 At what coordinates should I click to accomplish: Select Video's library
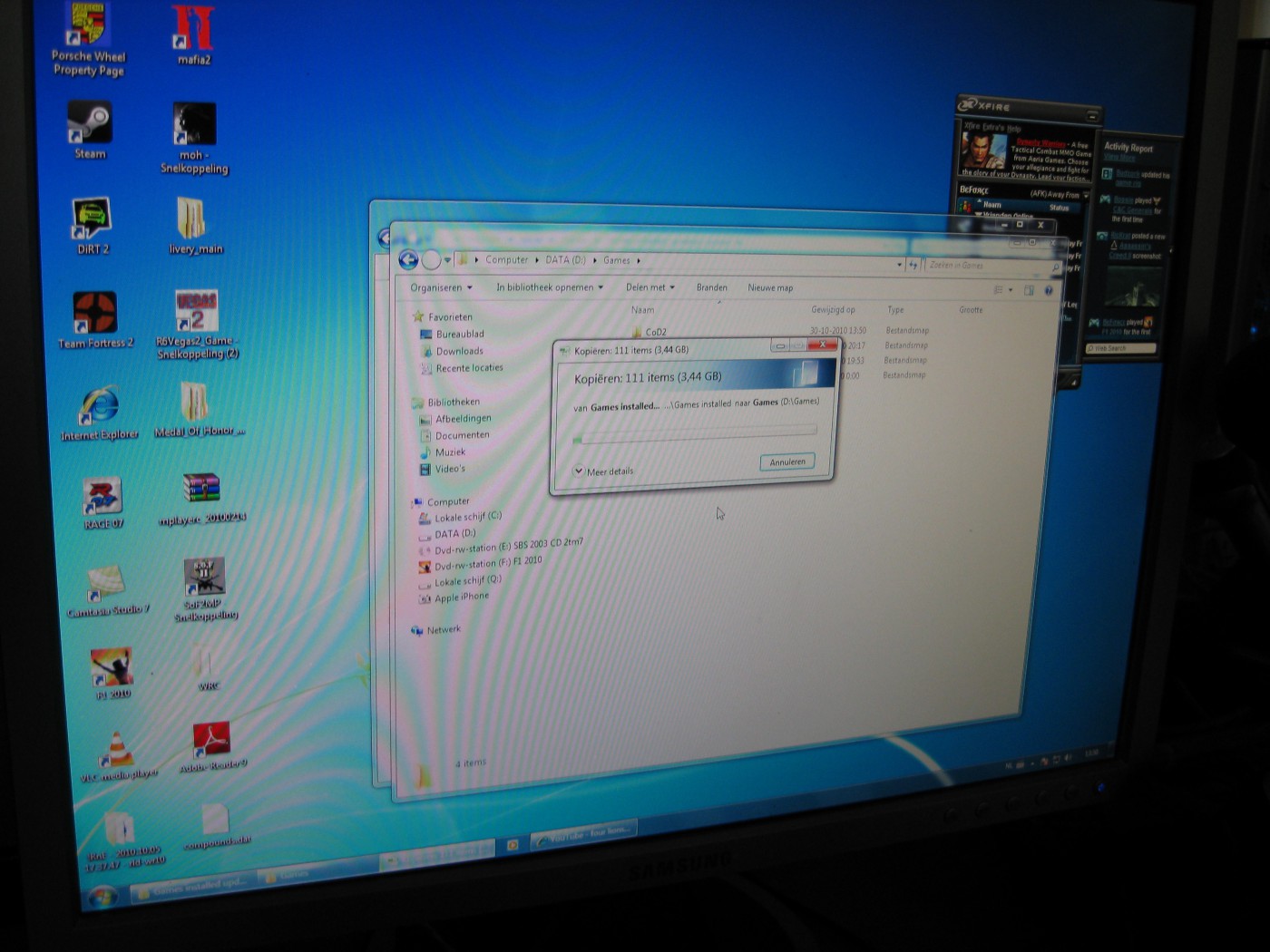click(x=442, y=469)
